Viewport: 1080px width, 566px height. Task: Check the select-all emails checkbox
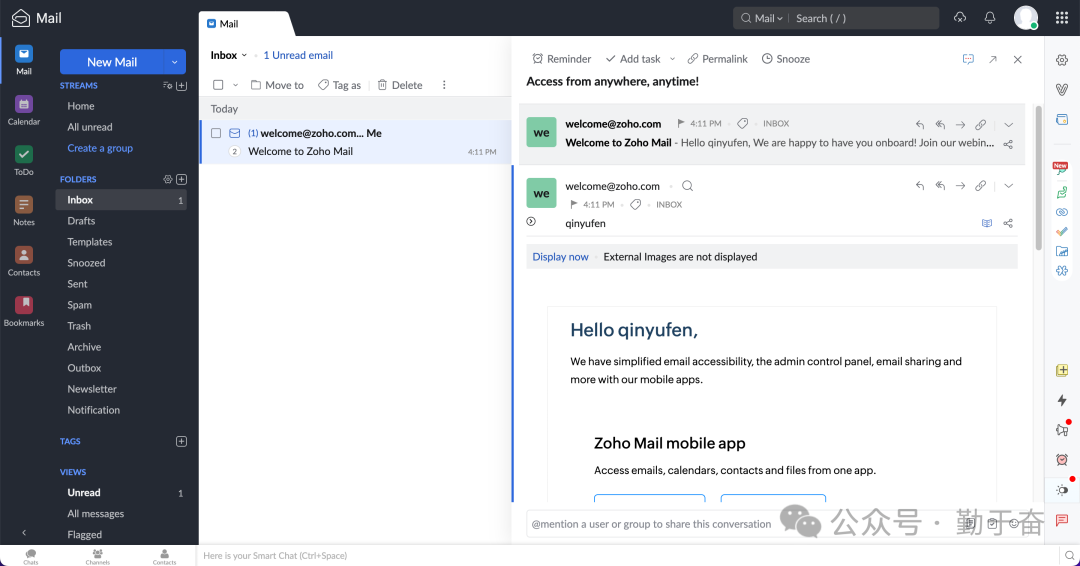pyautogui.click(x=218, y=85)
